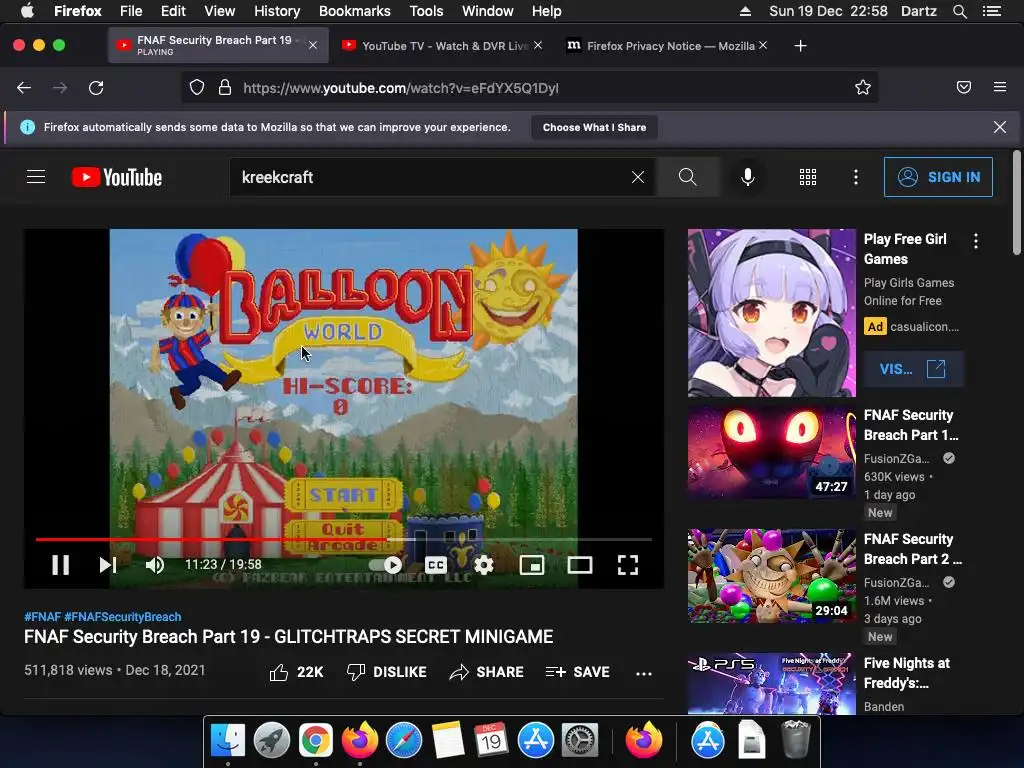
Task: Reload the current page
Action: click(x=96, y=88)
